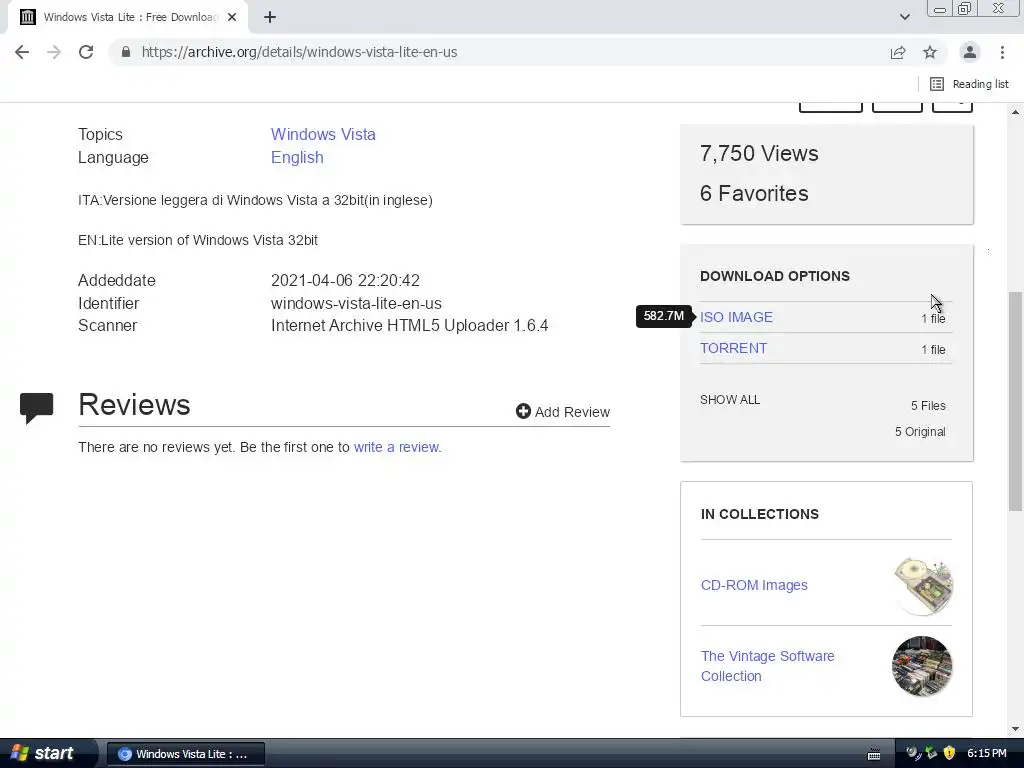Bookmark this page with the star icon
1024x768 pixels.
click(x=930, y=52)
